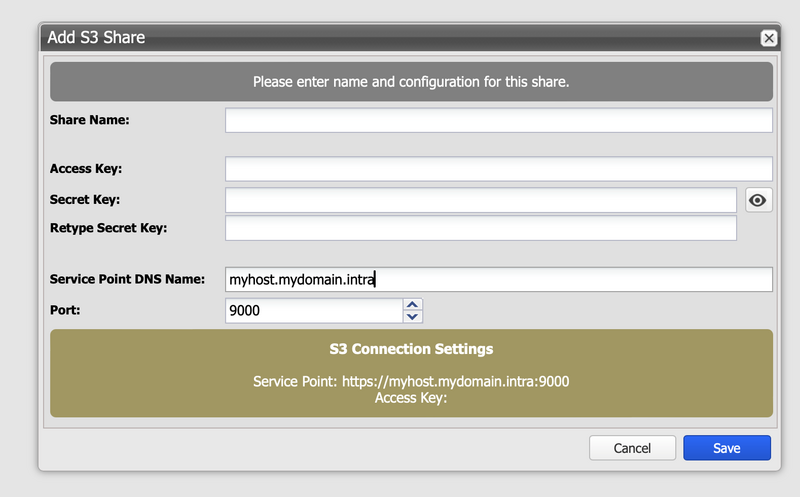
Task: Cancel adding the S3 share
Action: pos(632,448)
